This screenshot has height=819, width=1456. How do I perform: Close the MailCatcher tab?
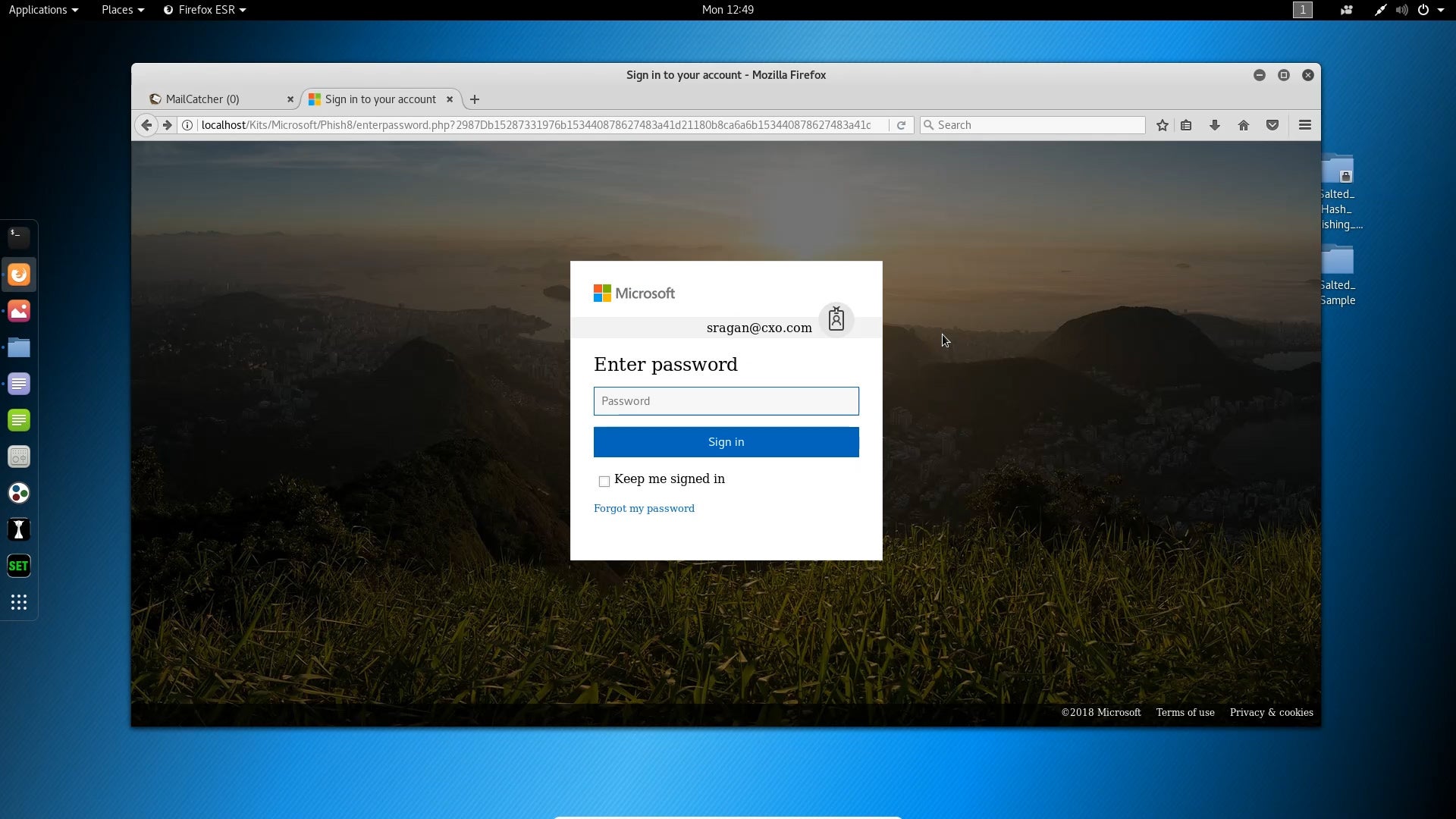click(x=290, y=99)
